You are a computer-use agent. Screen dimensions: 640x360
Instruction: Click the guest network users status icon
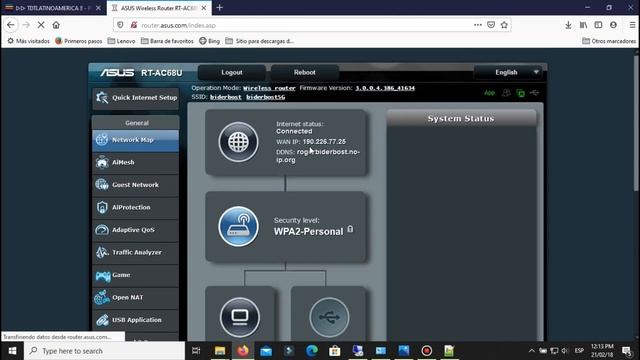point(506,93)
